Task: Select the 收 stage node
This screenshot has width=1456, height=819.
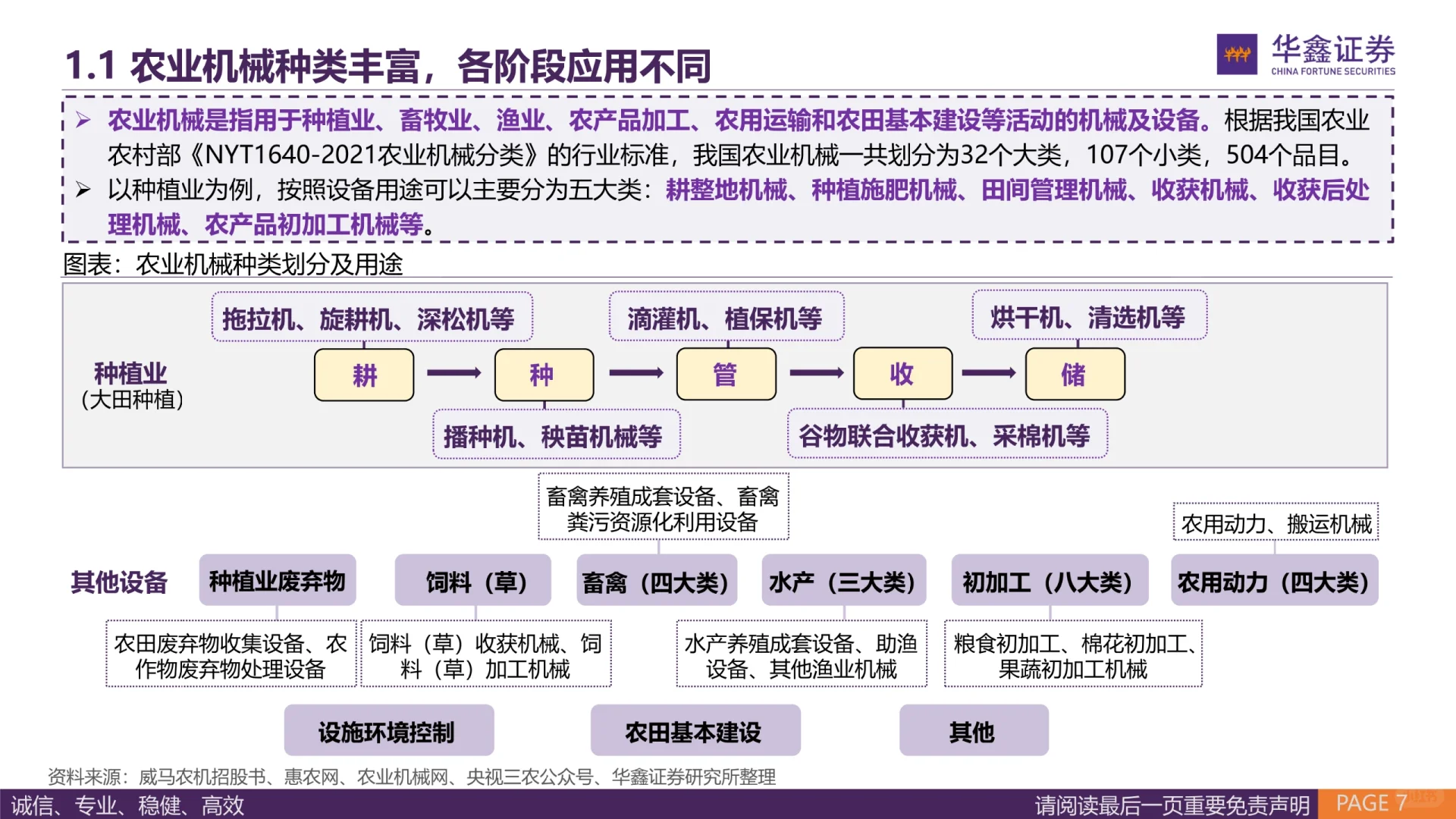Action: point(902,375)
